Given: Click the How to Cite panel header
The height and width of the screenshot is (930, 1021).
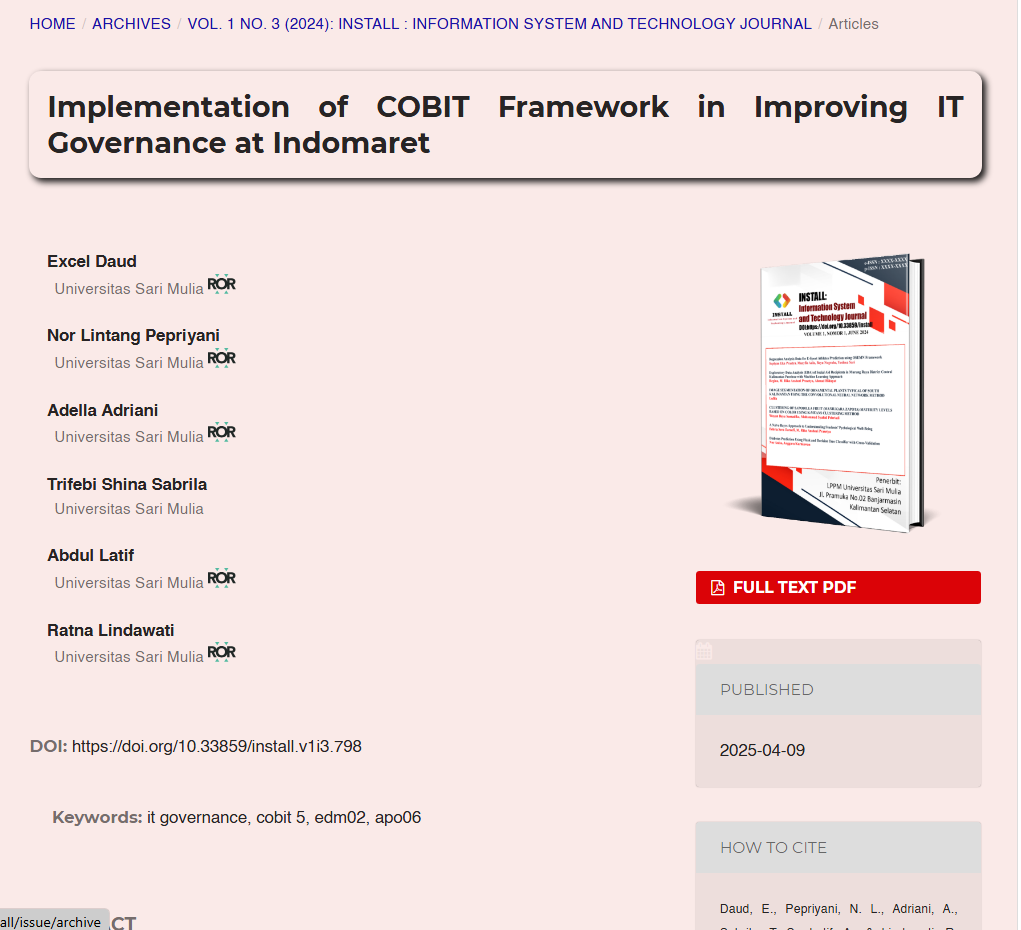Looking at the screenshot, I should 773,848.
